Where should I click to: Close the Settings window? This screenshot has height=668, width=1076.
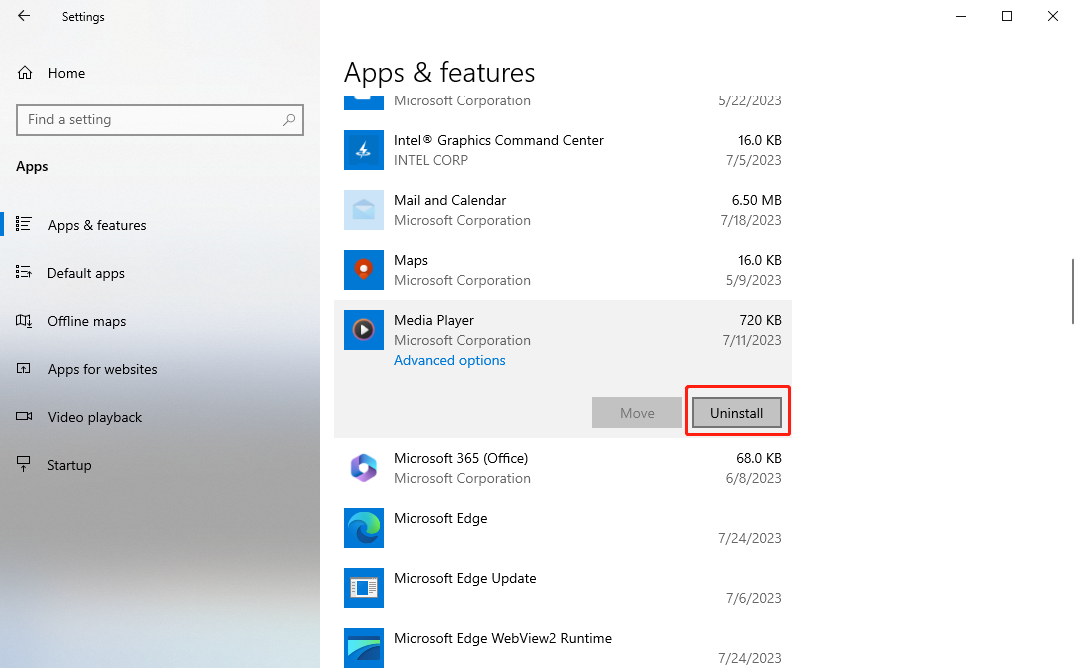[x=1053, y=16]
